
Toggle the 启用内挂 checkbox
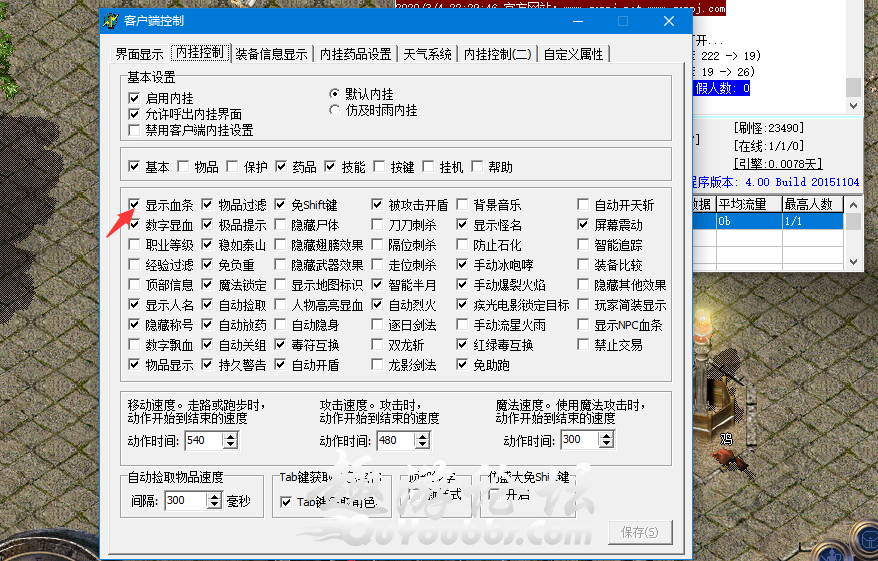pos(135,98)
